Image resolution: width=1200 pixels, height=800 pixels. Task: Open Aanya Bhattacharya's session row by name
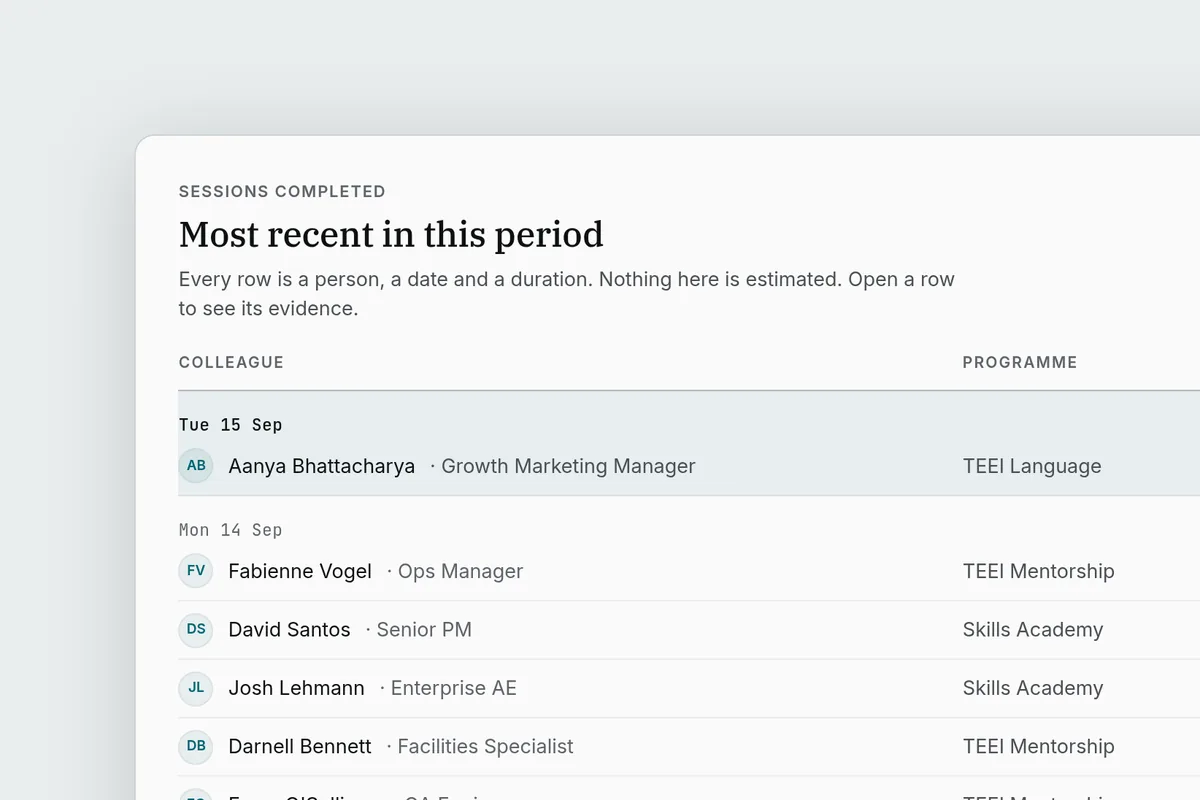(x=322, y=466)
